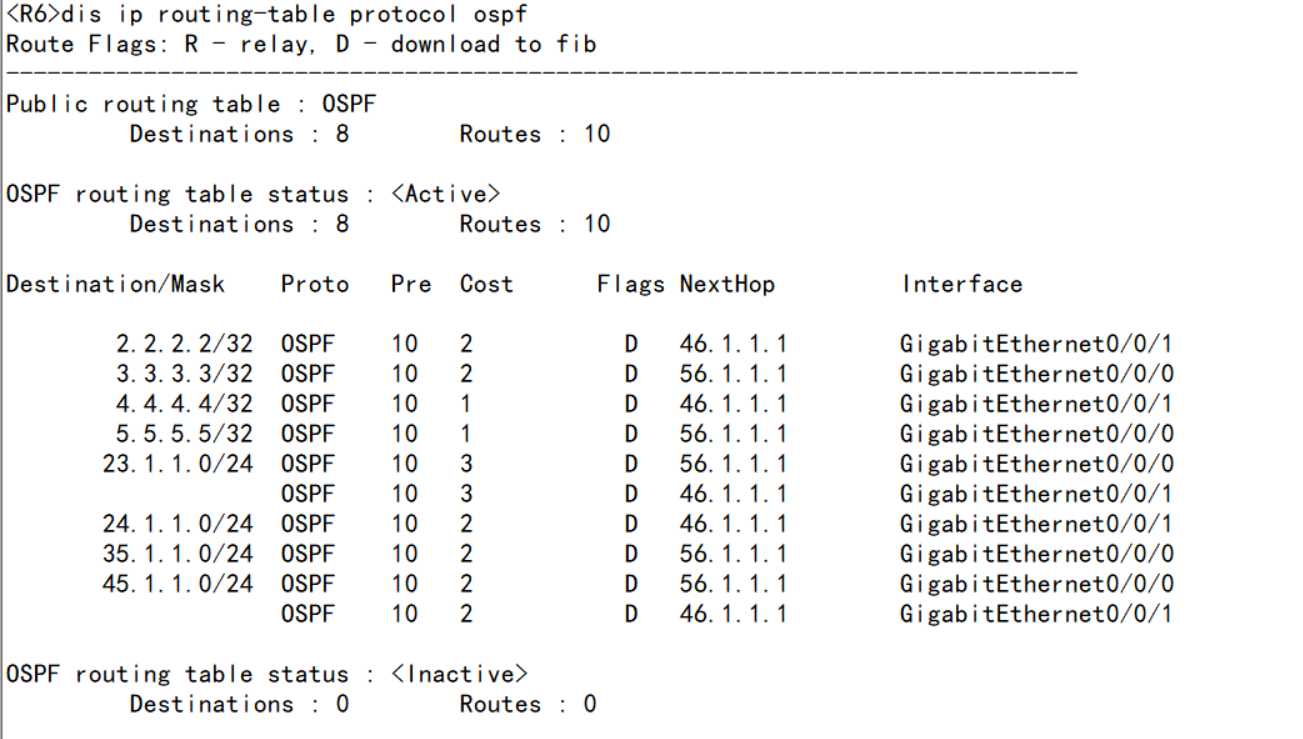The height and width of the screenshot is (739, 1303).
Task: Click 'Destinations : 0' under Inactive status
Action: [239, 705]
